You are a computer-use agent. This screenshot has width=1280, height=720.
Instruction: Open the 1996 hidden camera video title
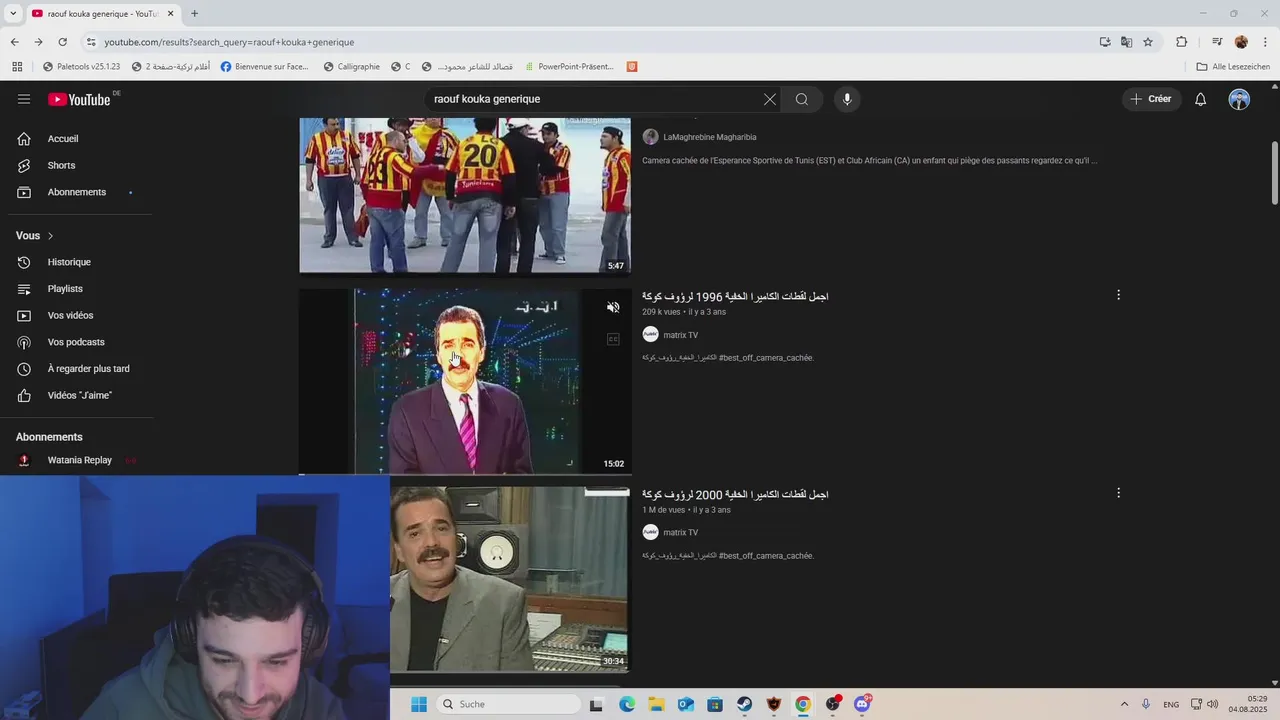click(735, 296)
